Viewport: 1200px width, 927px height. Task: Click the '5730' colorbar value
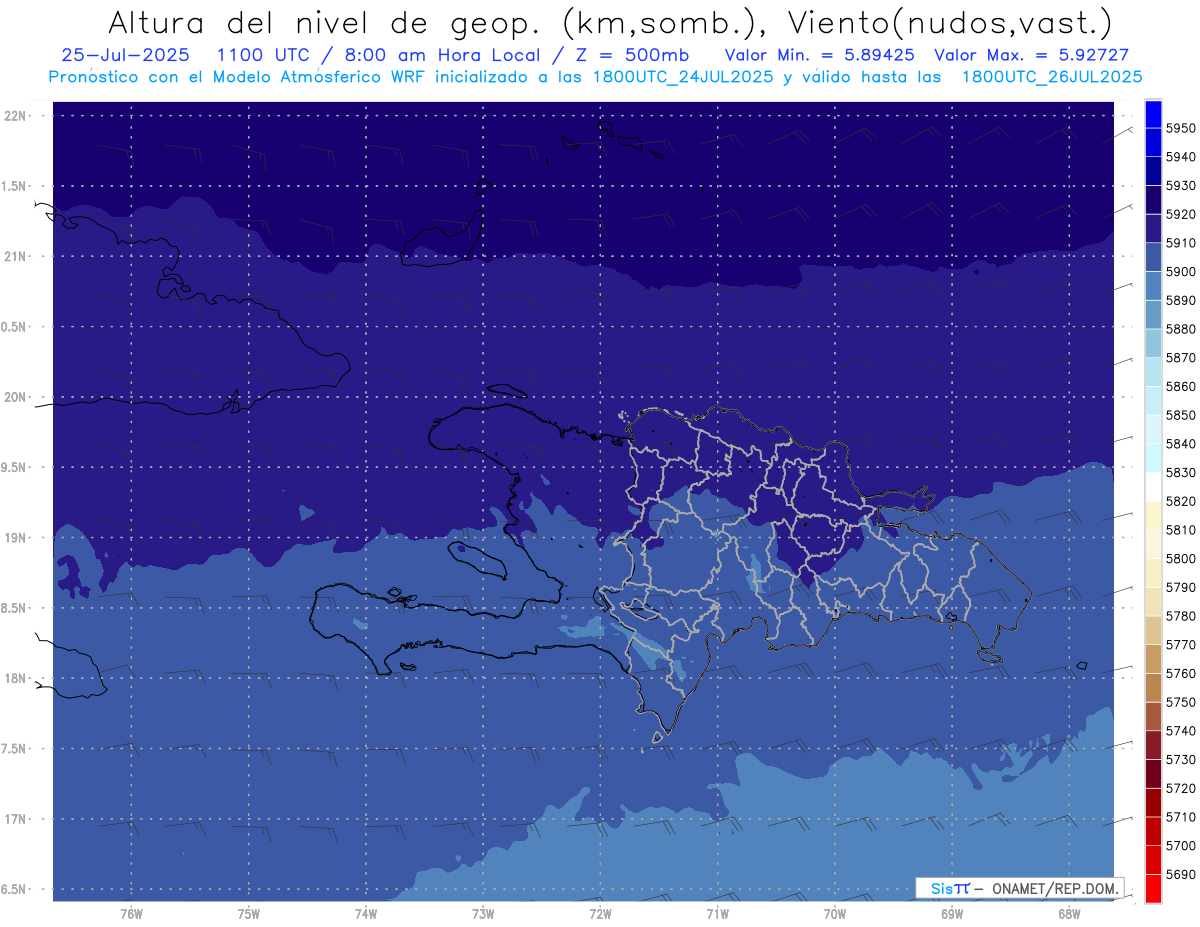(x=1181, y=759)
